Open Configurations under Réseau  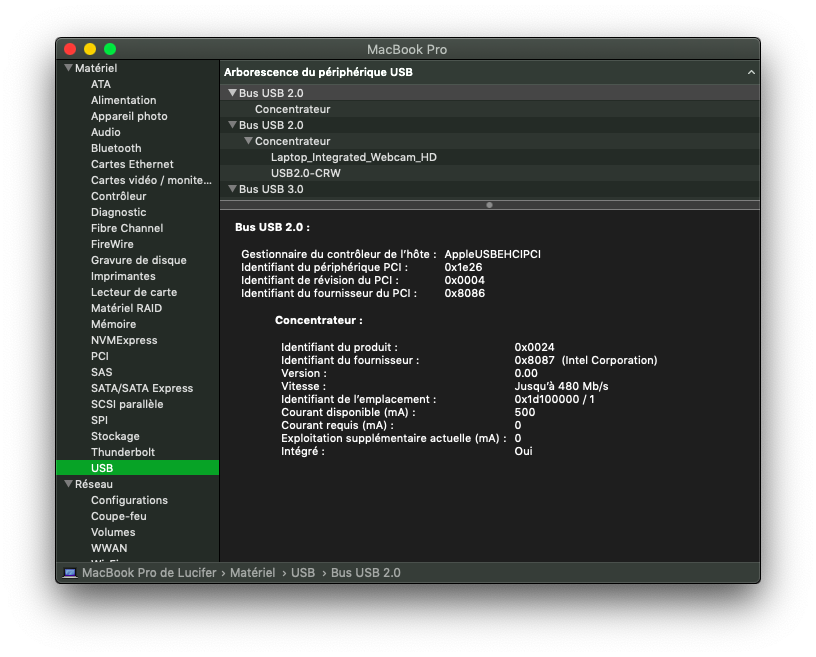(129, 500)
